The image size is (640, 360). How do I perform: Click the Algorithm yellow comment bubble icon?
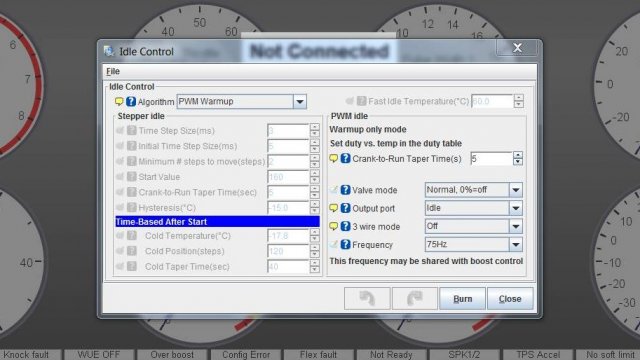click(x=119, y=102)
